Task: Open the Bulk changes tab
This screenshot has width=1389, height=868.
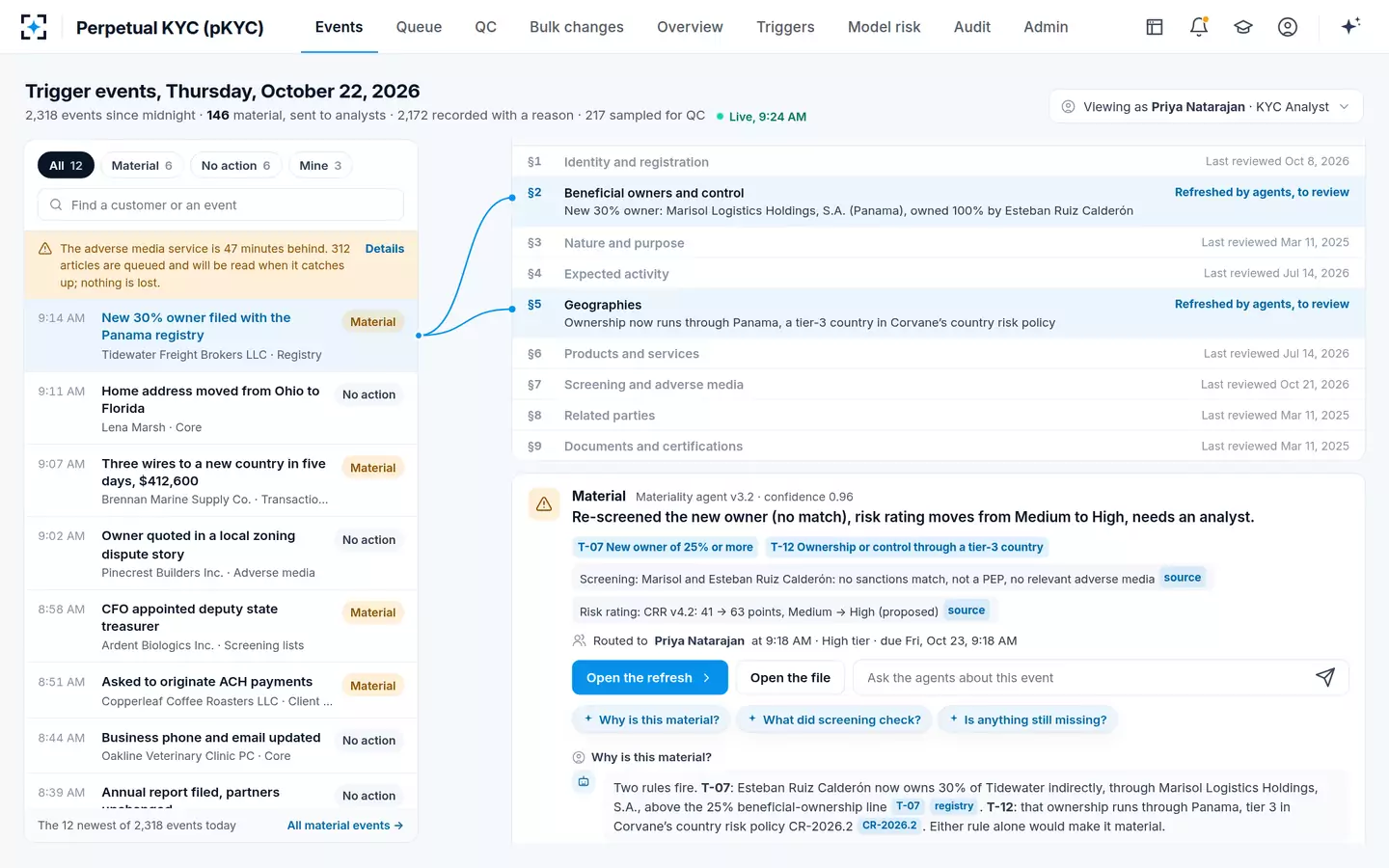Action: 577,27
